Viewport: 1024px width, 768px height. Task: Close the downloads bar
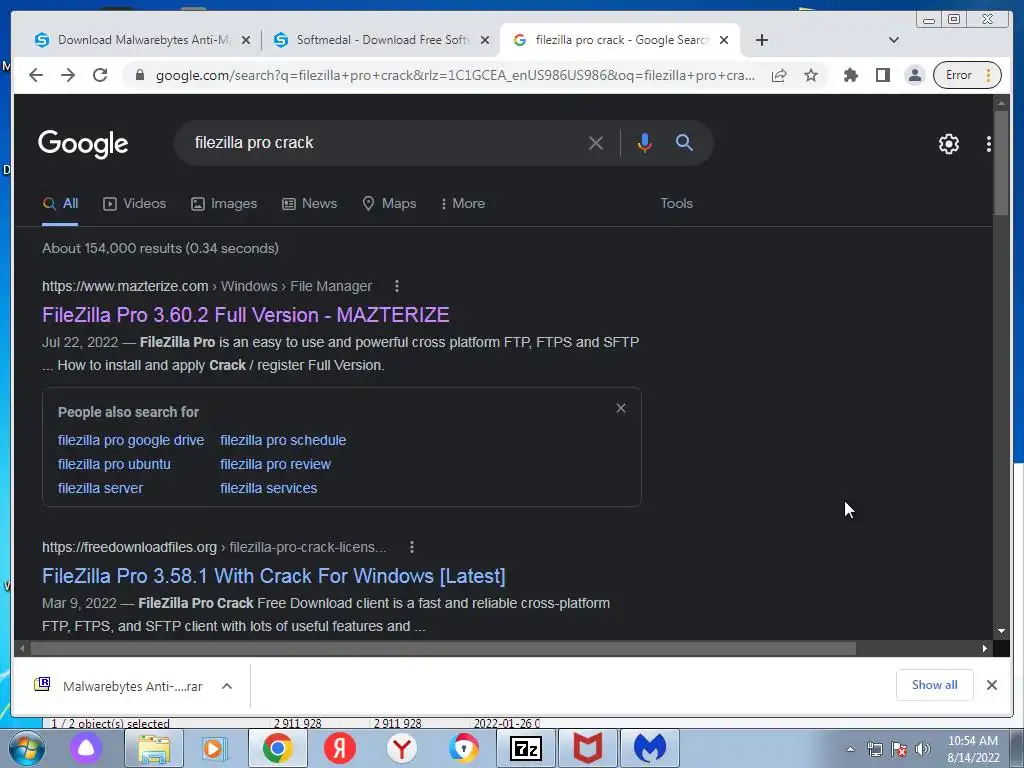pos(991,685)
